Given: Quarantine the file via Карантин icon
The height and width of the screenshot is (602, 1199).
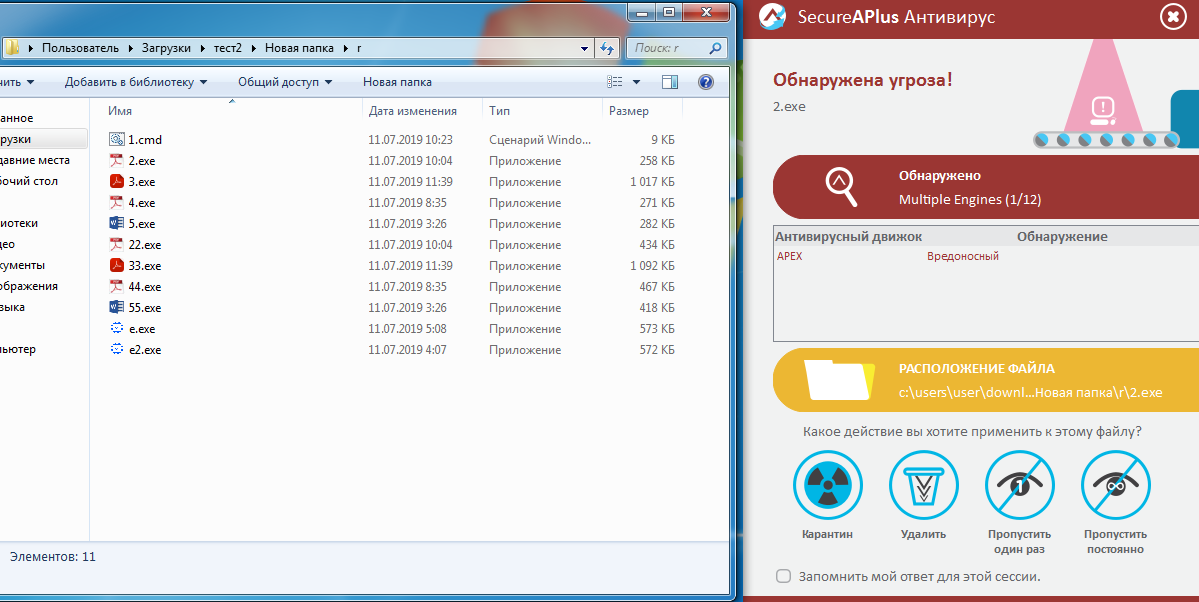Looking at the screenshot, I should coord(827,485).
